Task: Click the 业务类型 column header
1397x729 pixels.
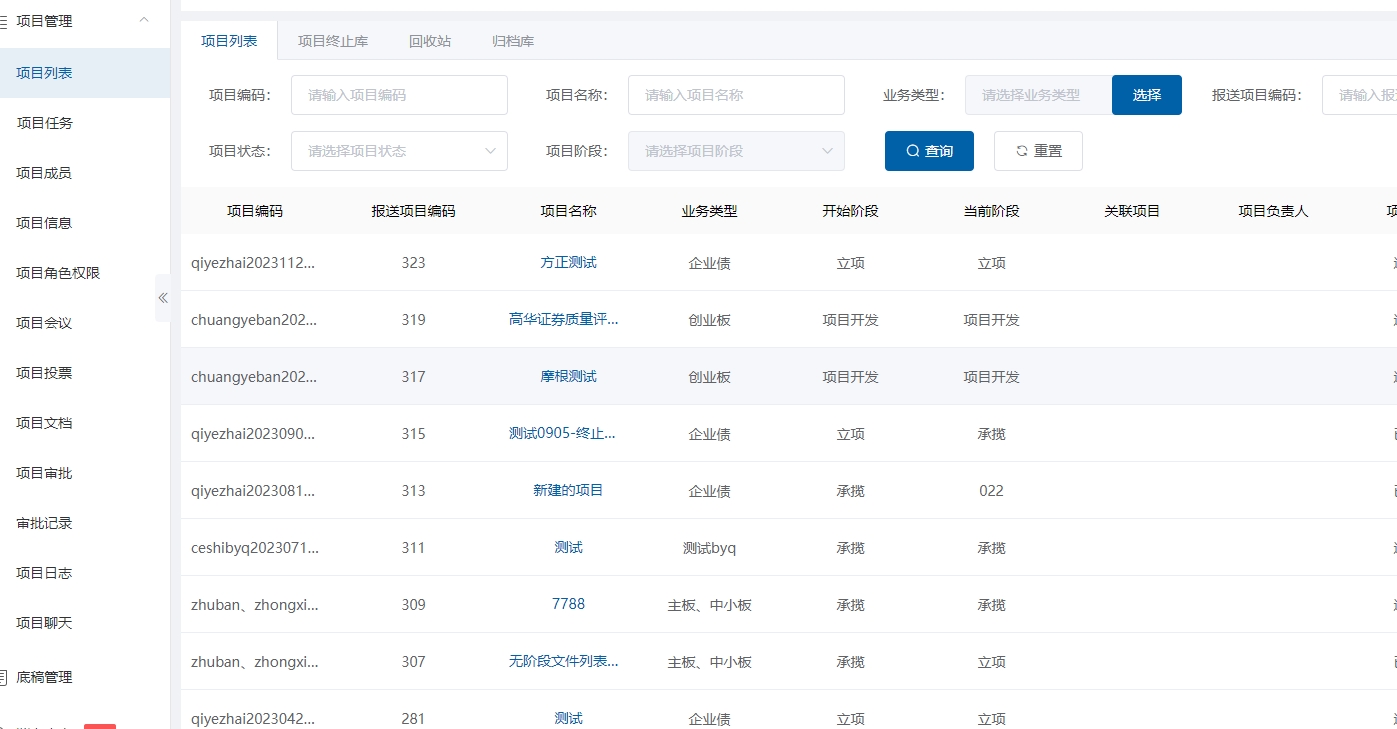Action: pyautogui.click(x=710, y=211)
